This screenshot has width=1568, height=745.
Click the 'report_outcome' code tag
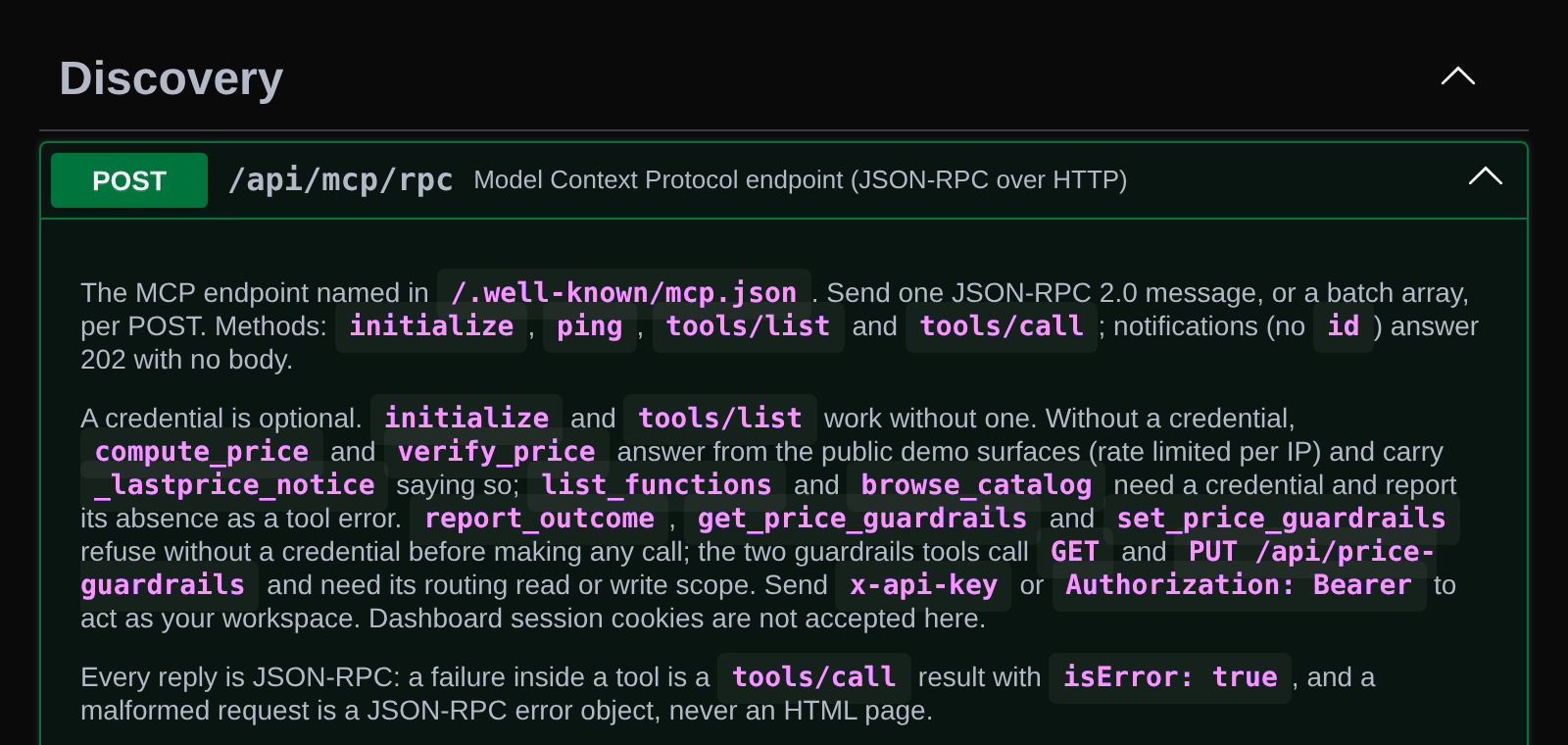pos(539,519)
